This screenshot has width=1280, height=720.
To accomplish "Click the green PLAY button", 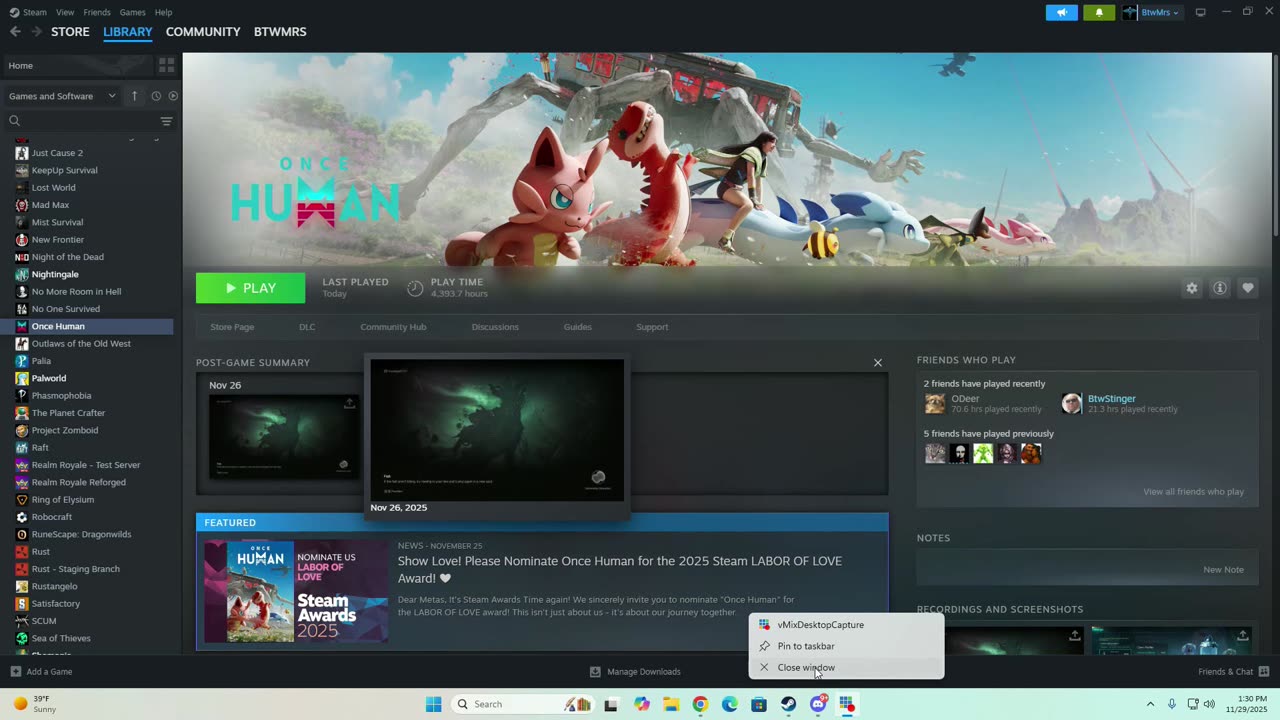I will pos(250,288).
